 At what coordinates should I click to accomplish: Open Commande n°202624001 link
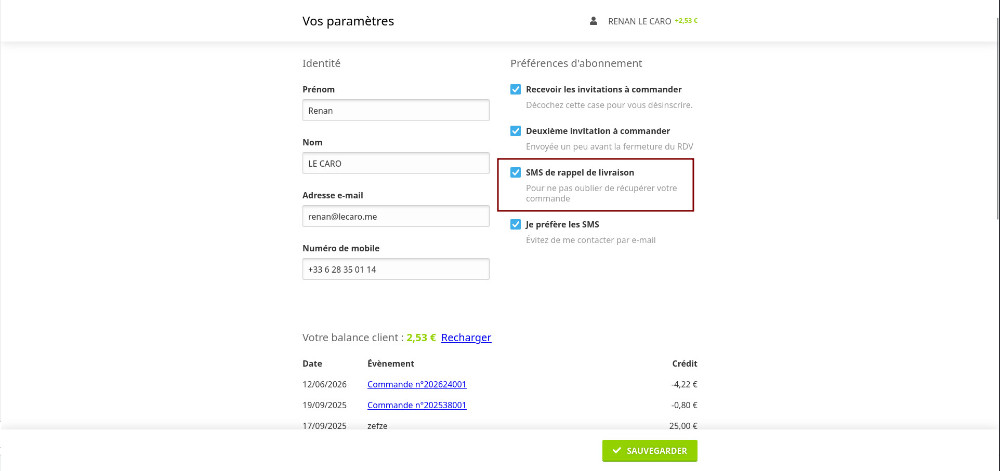pos(417,384)
